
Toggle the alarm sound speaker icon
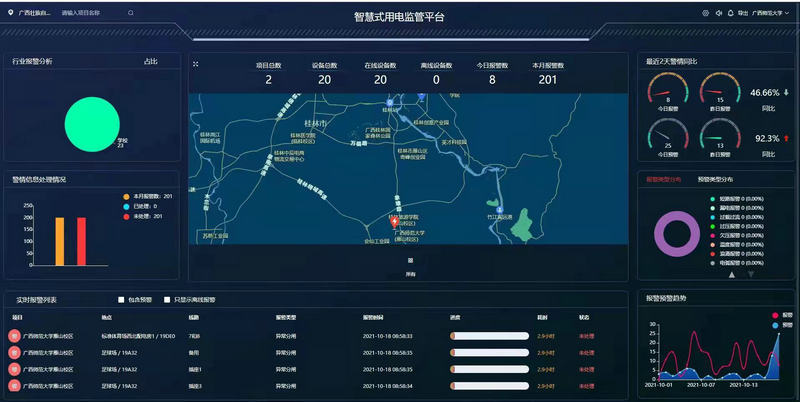pos(718,13)
